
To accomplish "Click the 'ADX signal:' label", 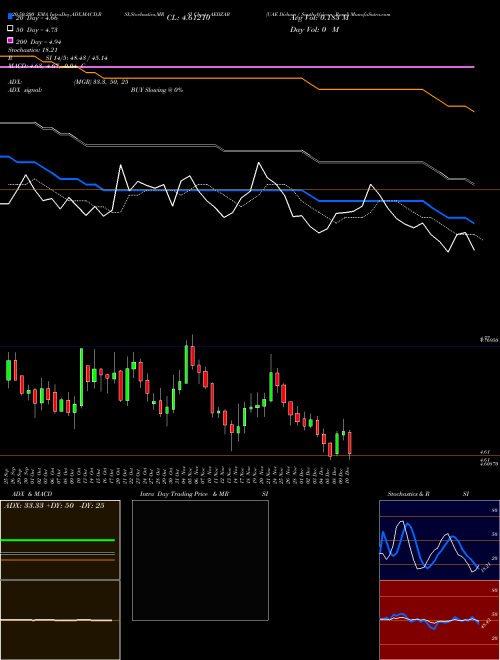I will point(25,90).
